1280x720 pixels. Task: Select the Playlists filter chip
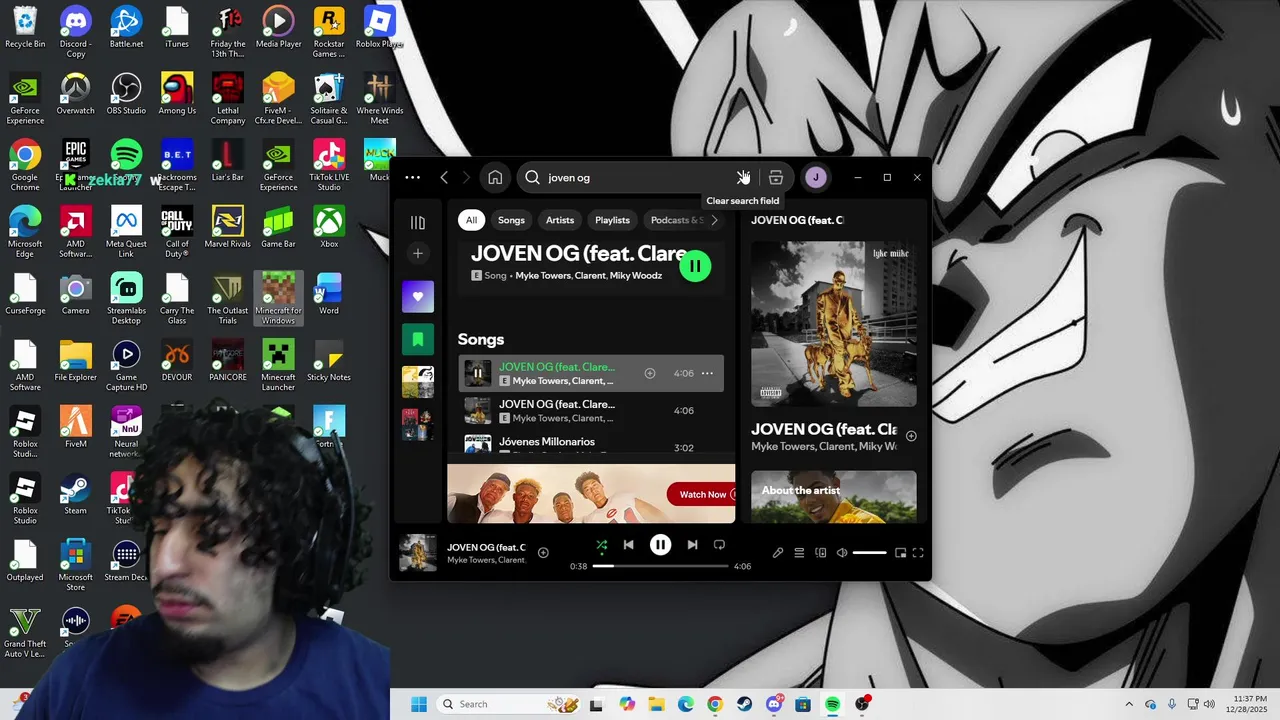[x=612, y=220]
